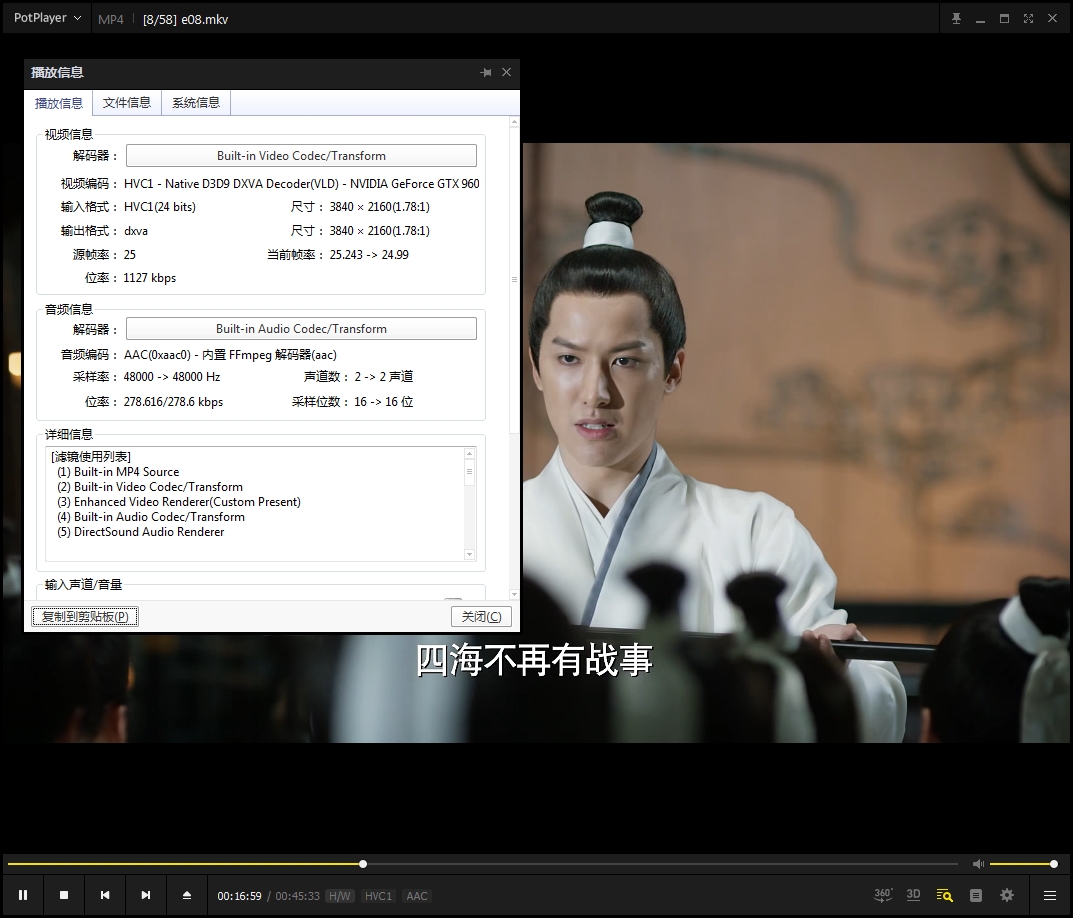
Task: Skip to previous file button
Action: pos(105,895)
